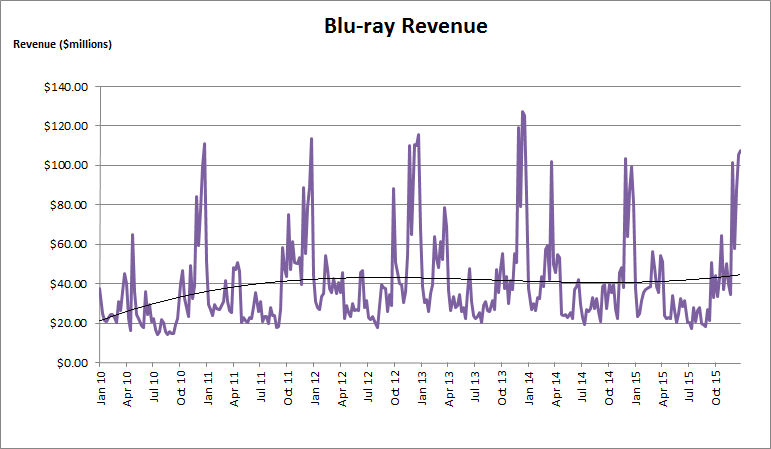Click the Apr 13 date label

click(x=449, y=389)
